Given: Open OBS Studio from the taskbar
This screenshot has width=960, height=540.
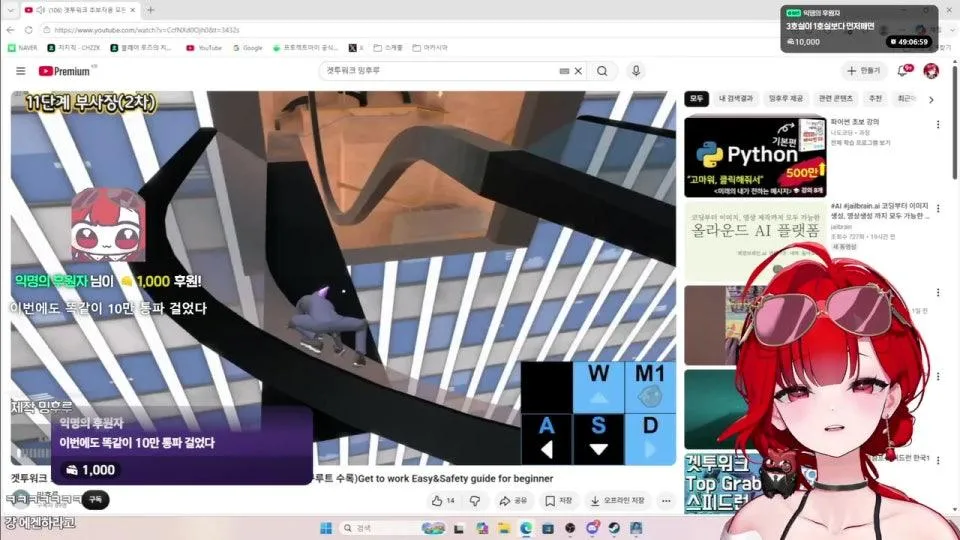Looking at the screenshot, I should coord(570,528).
